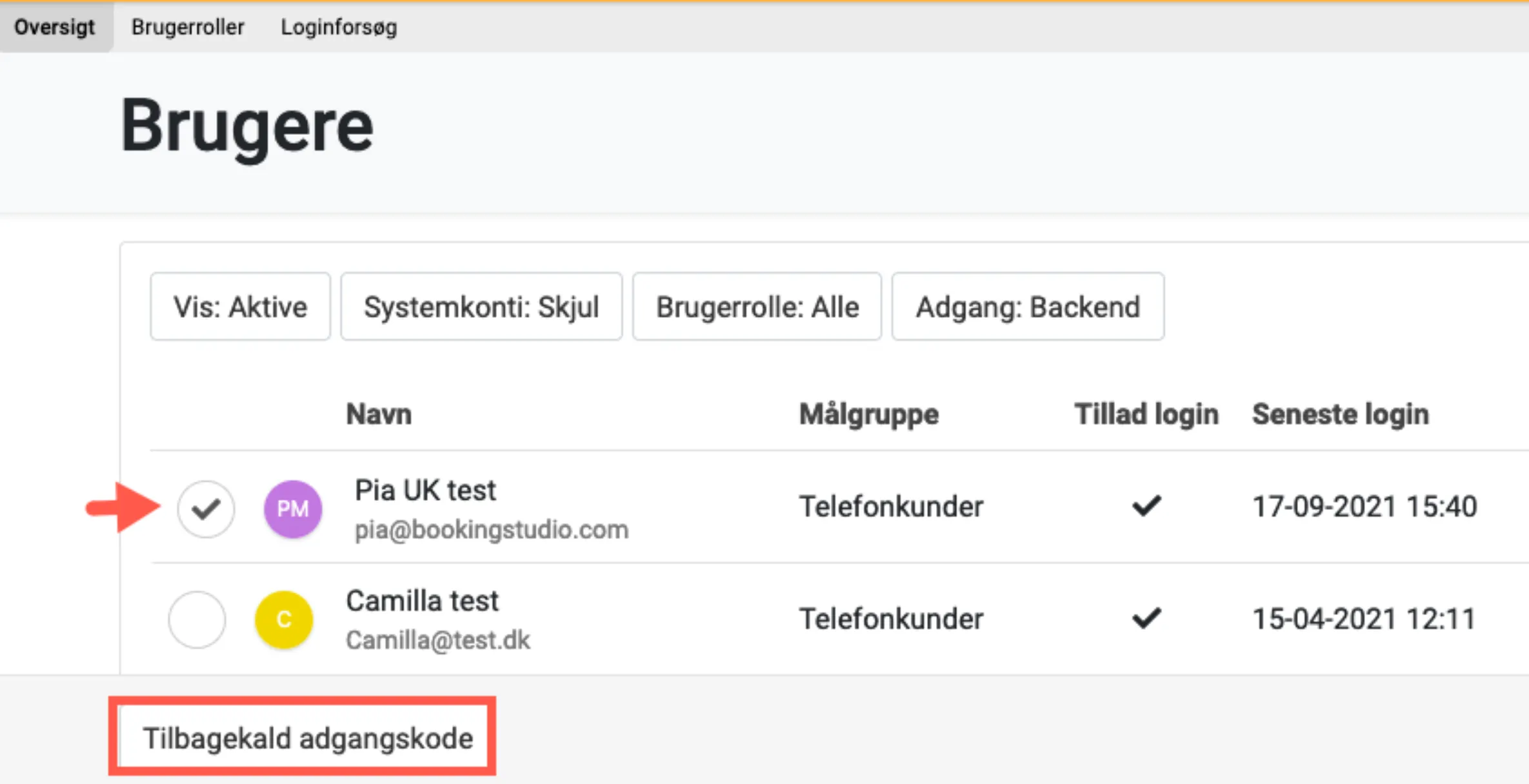This screenshot has width=1529, height=784.
Task: Click Tillad login checkmark for Pia
Action: (x=1146, y=506)
